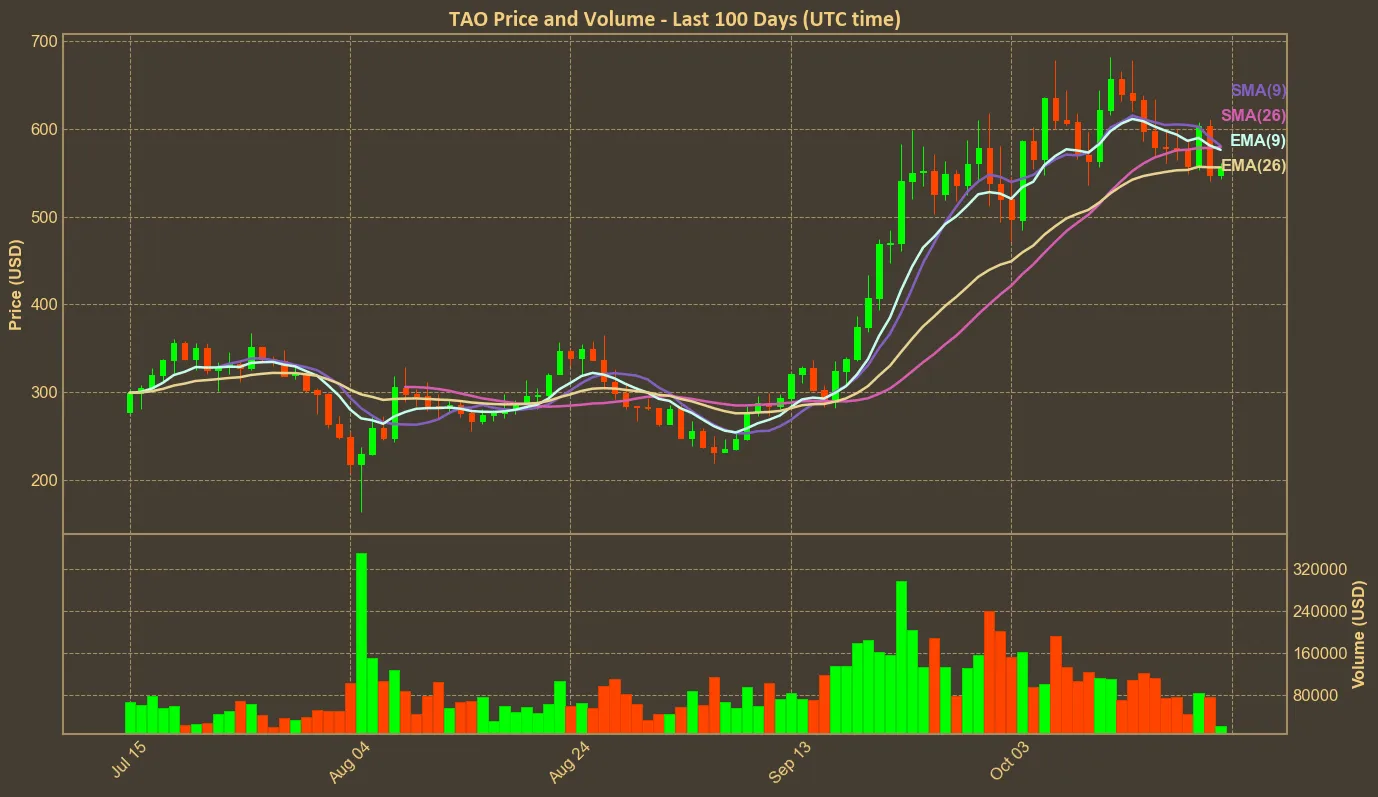Screen dimensions: 1378x797
Task: Click the 240000 volume axis tick
Action: (1318, 611)
